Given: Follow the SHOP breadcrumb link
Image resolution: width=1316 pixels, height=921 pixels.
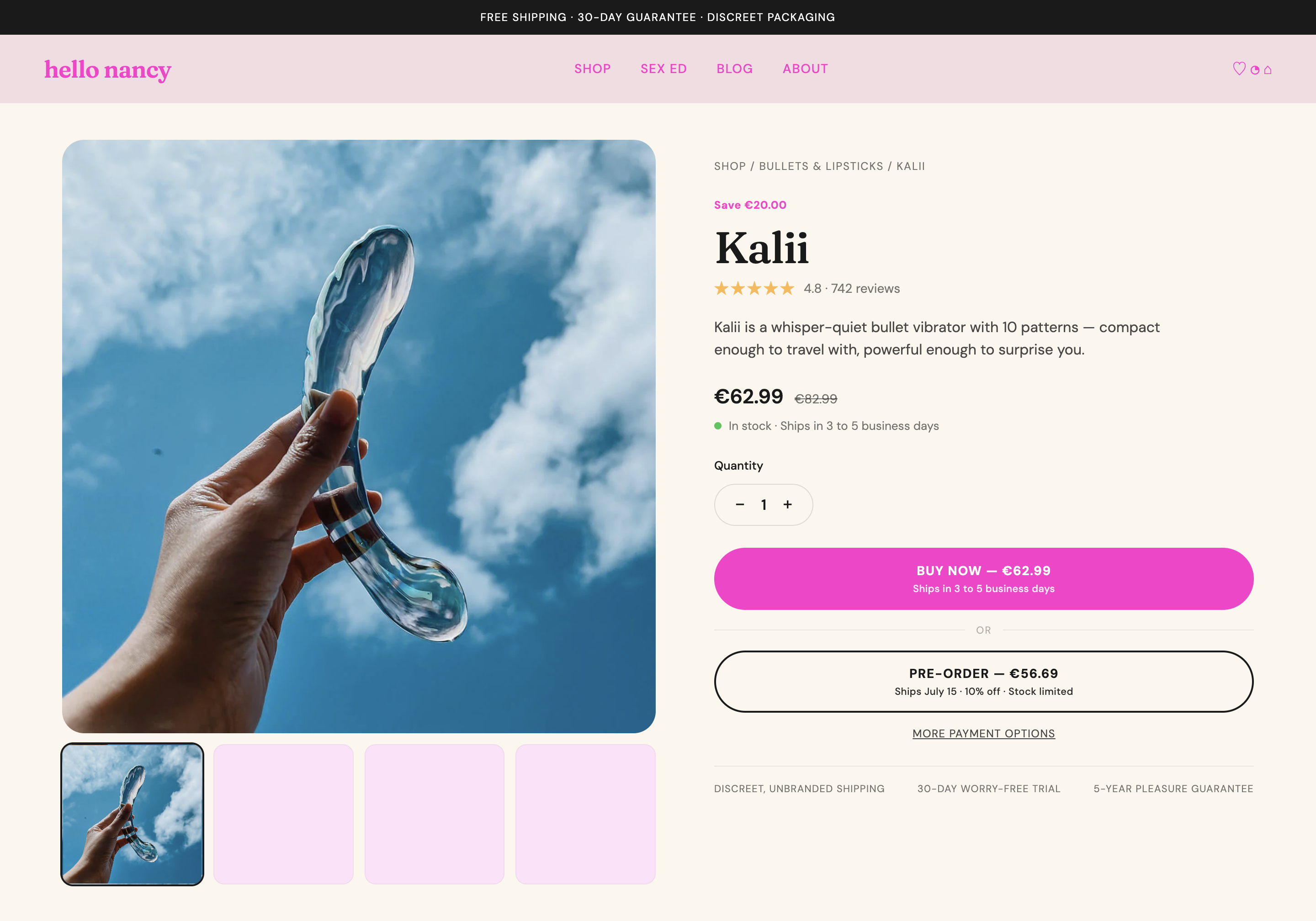Looking at the screenshot, I should 730,166.
